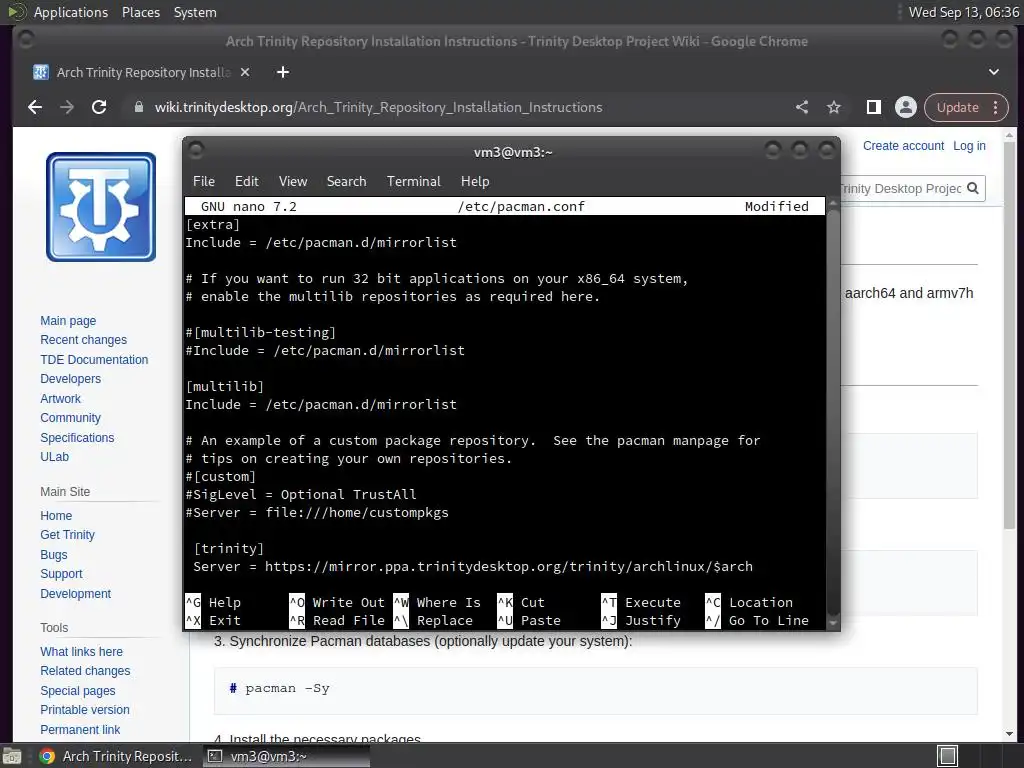This screenshot has width=1024, height=768.
Task: Open the Applications panel menu
Action: point(71,12)
